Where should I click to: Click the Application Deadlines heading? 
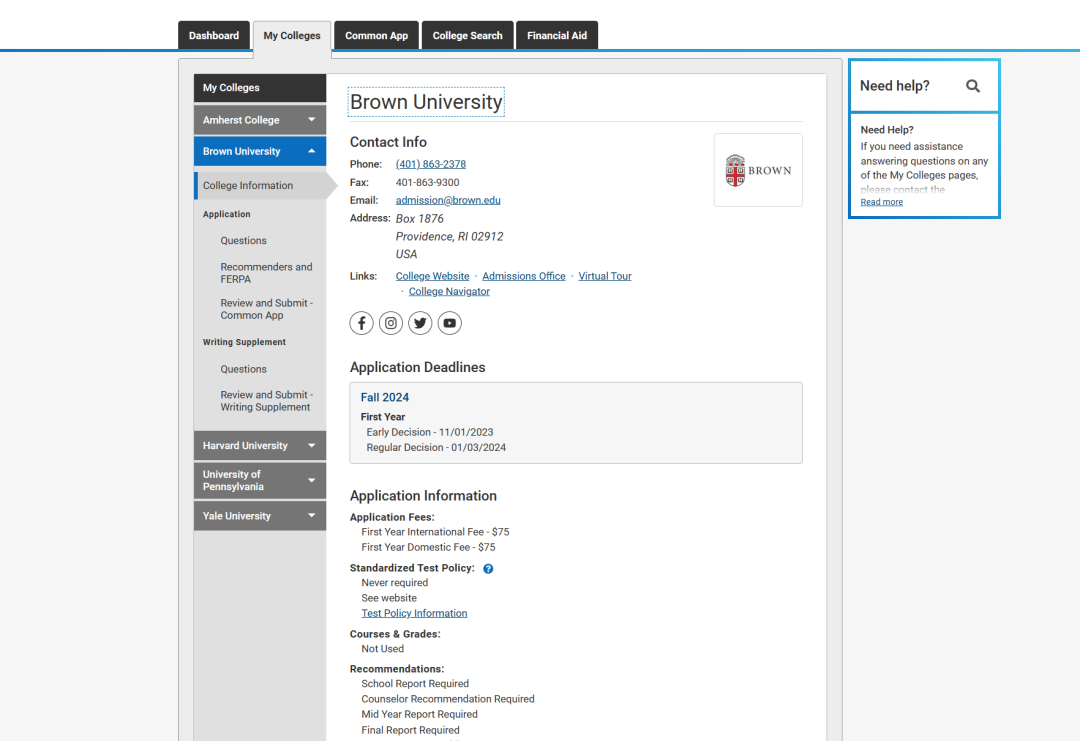[417, 368]
